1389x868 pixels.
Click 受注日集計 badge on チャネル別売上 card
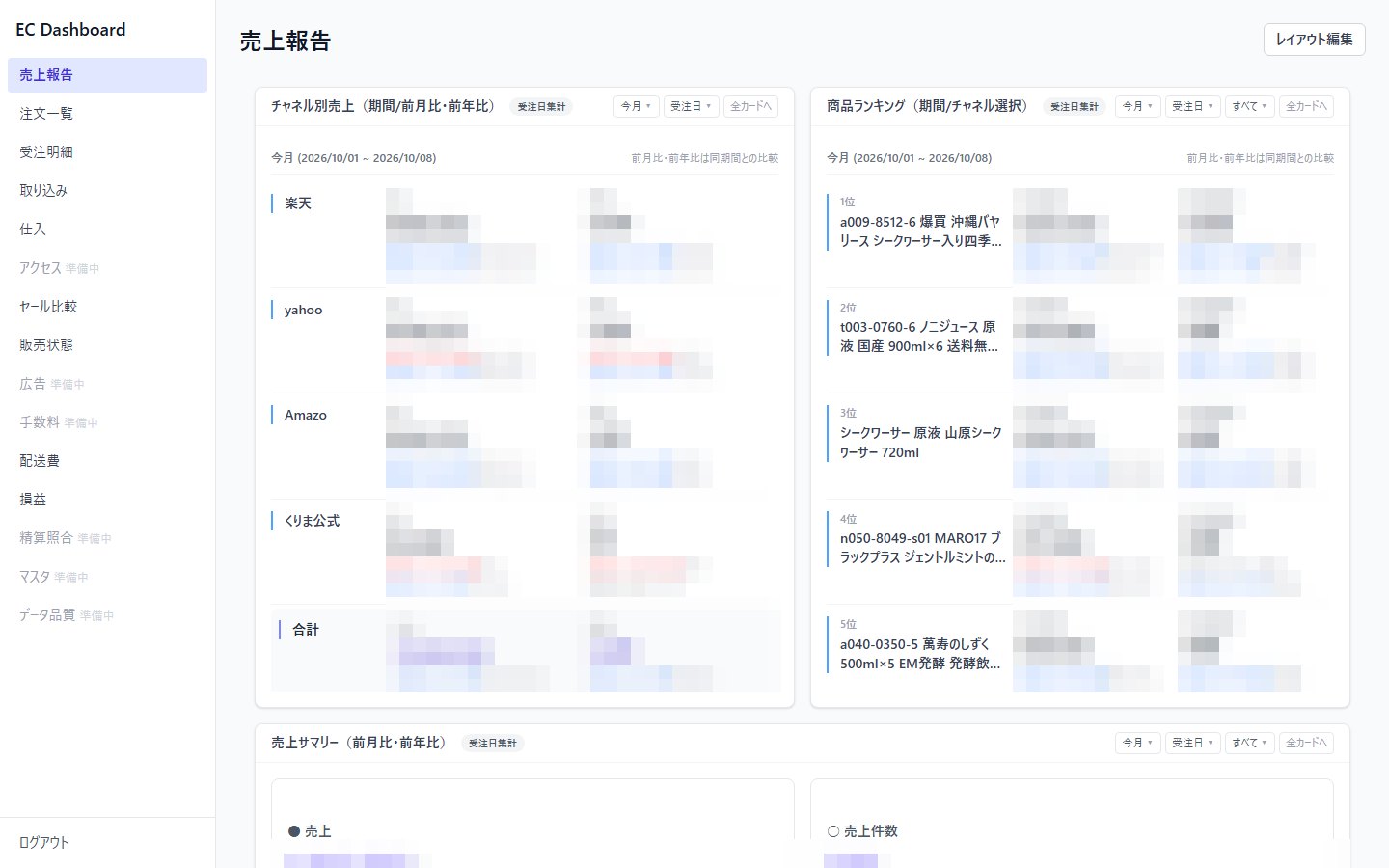tap(541, 107)
